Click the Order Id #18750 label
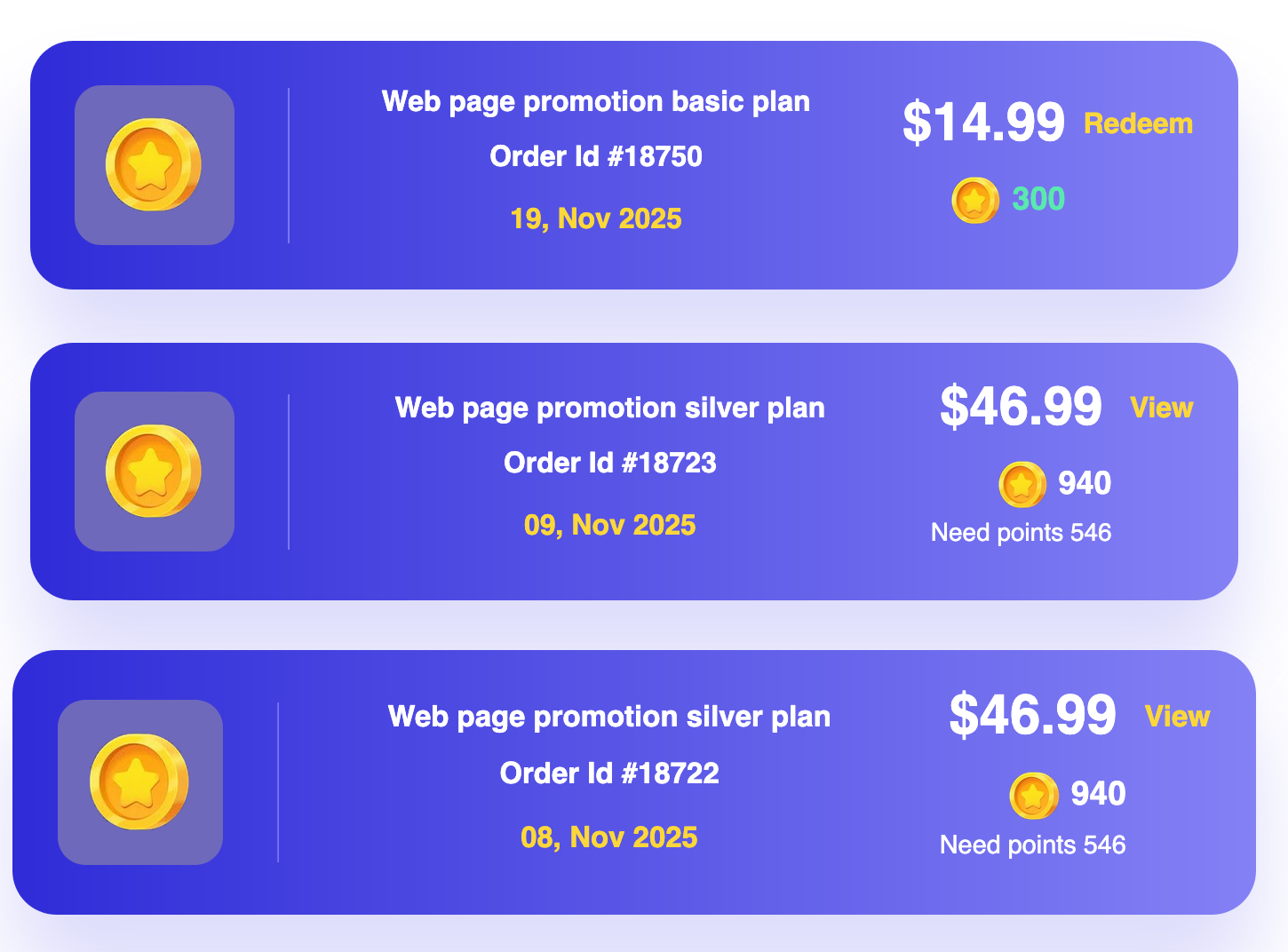Screen dimensions: 1288x952 click(595, 157)
